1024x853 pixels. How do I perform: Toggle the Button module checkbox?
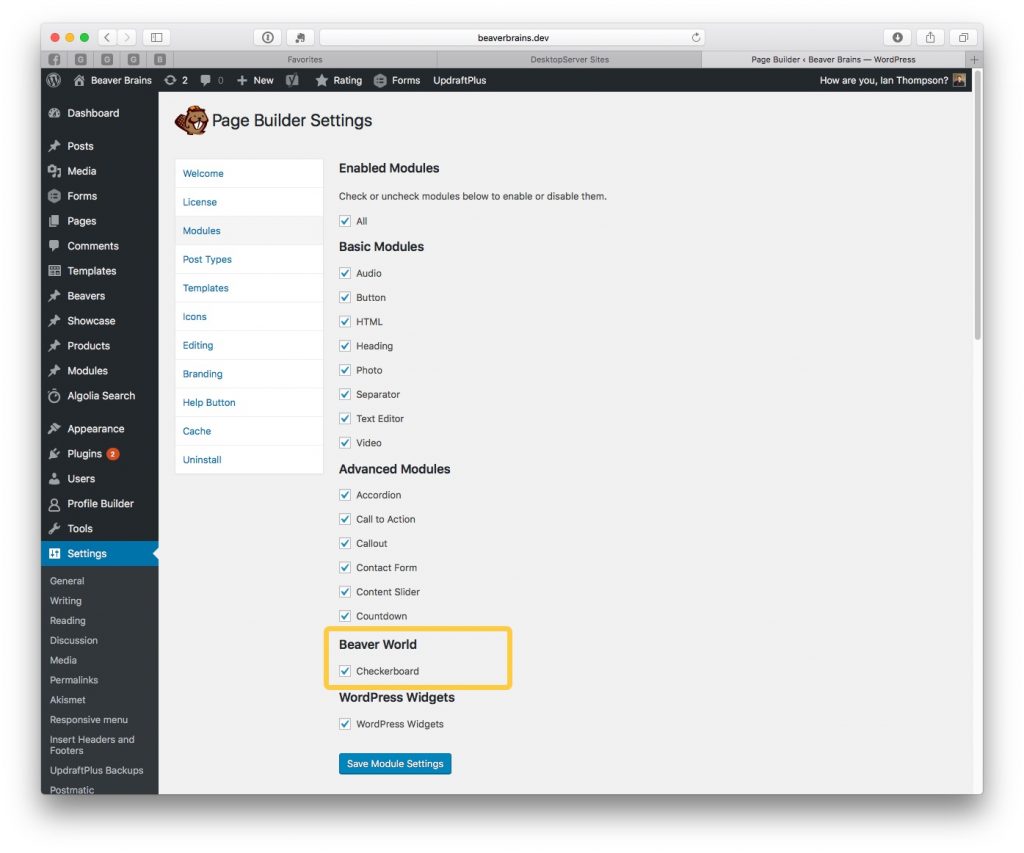345,297
